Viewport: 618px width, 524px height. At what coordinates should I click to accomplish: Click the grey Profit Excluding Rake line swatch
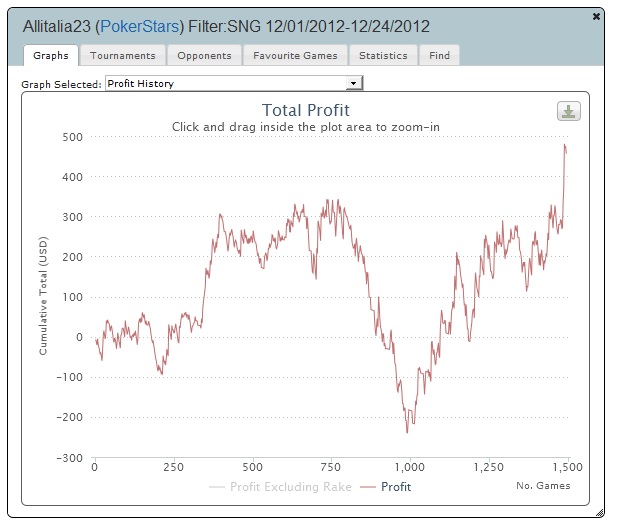tap(217, 487)
